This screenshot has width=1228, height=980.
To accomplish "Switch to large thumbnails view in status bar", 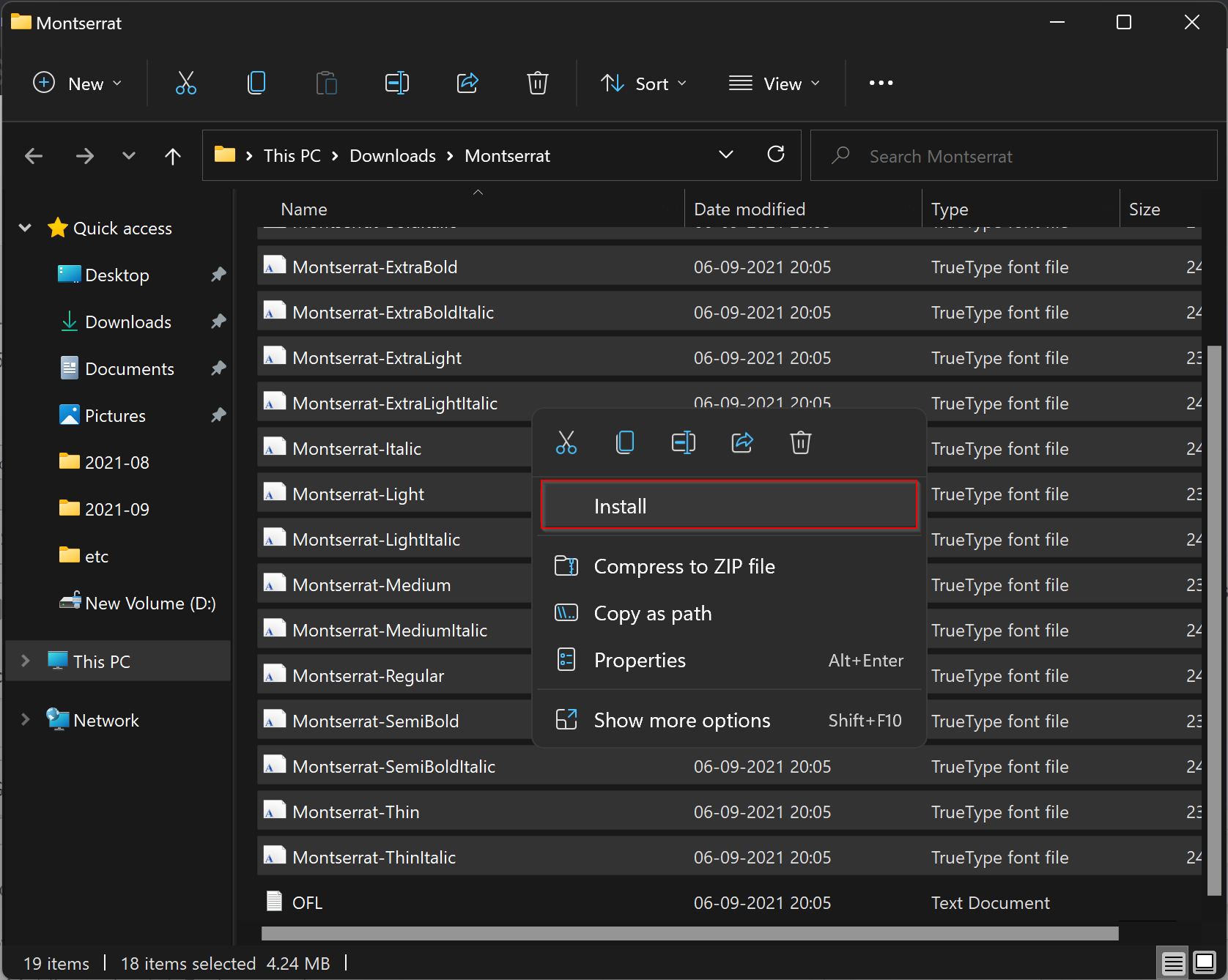I will 1205,962.
